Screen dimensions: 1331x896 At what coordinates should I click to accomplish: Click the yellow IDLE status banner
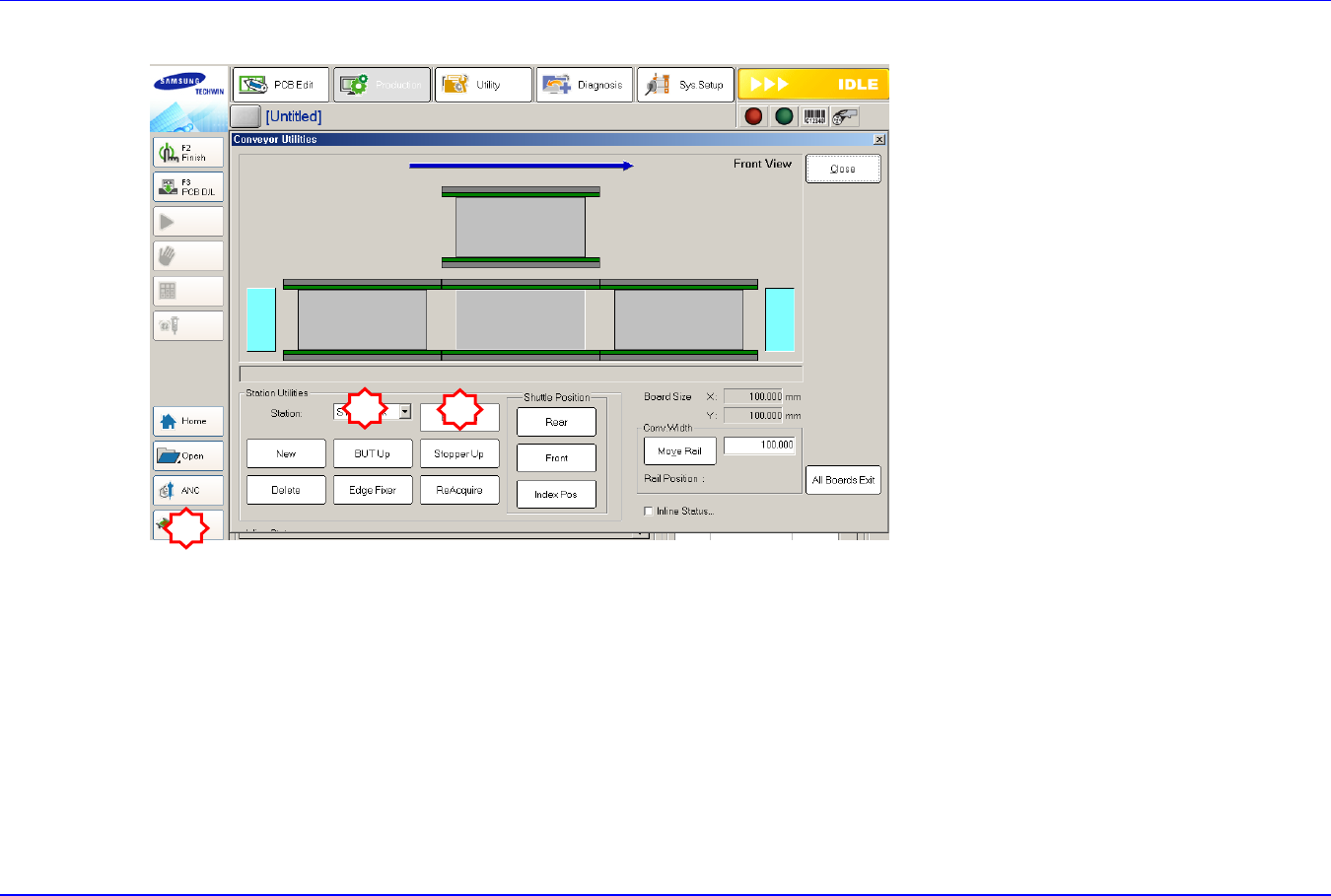pos(813,84)
